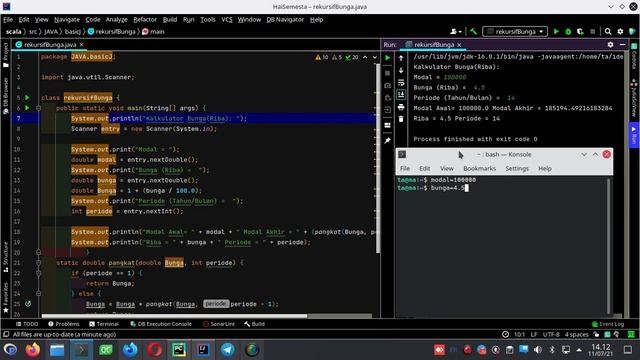Click recursive call gutter icon on line 25
The width and height of the screenshot is (640, 360).
pos(28,304)
